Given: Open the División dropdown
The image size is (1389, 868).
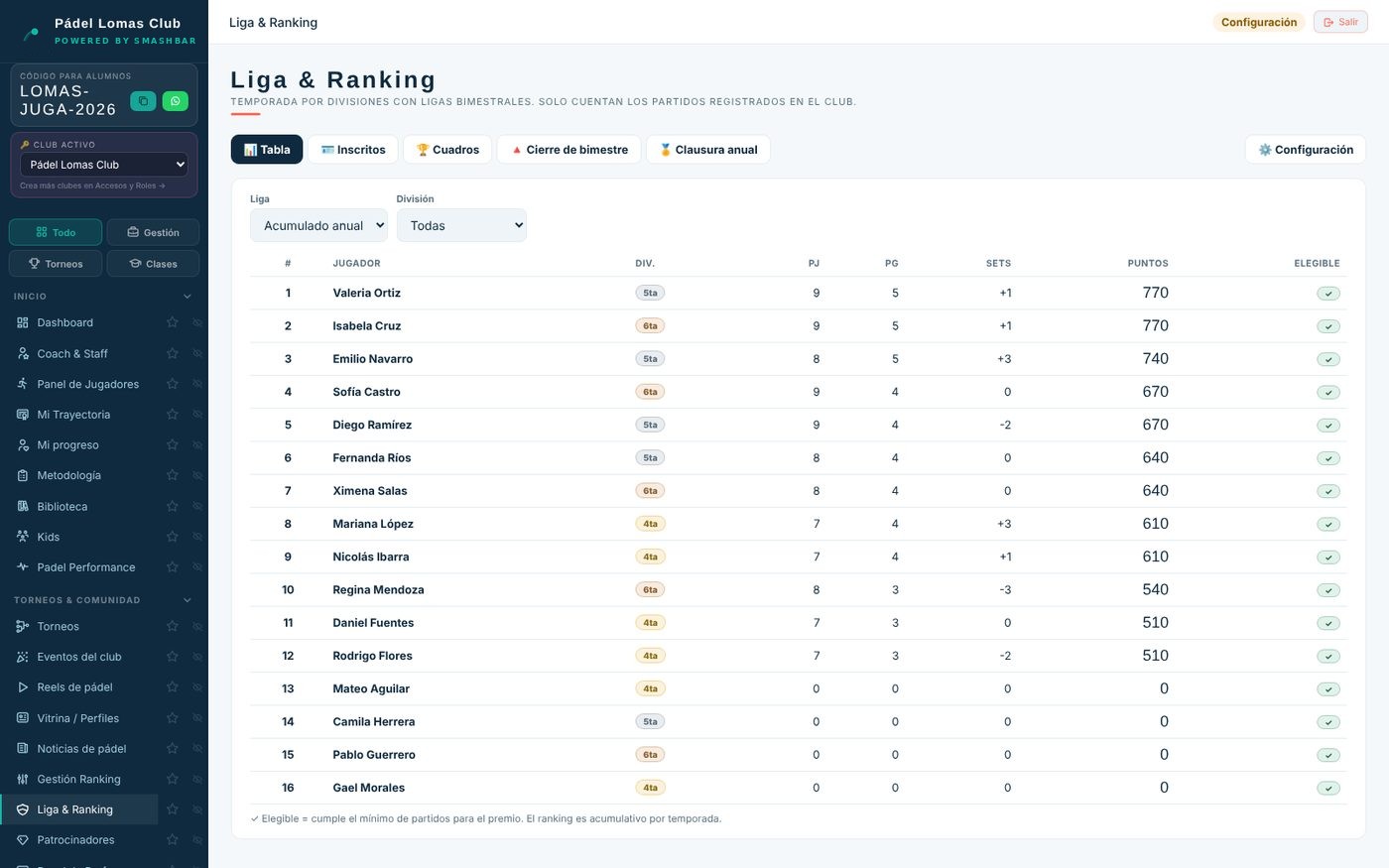Looking at the screenshot, I should point(461,225).
